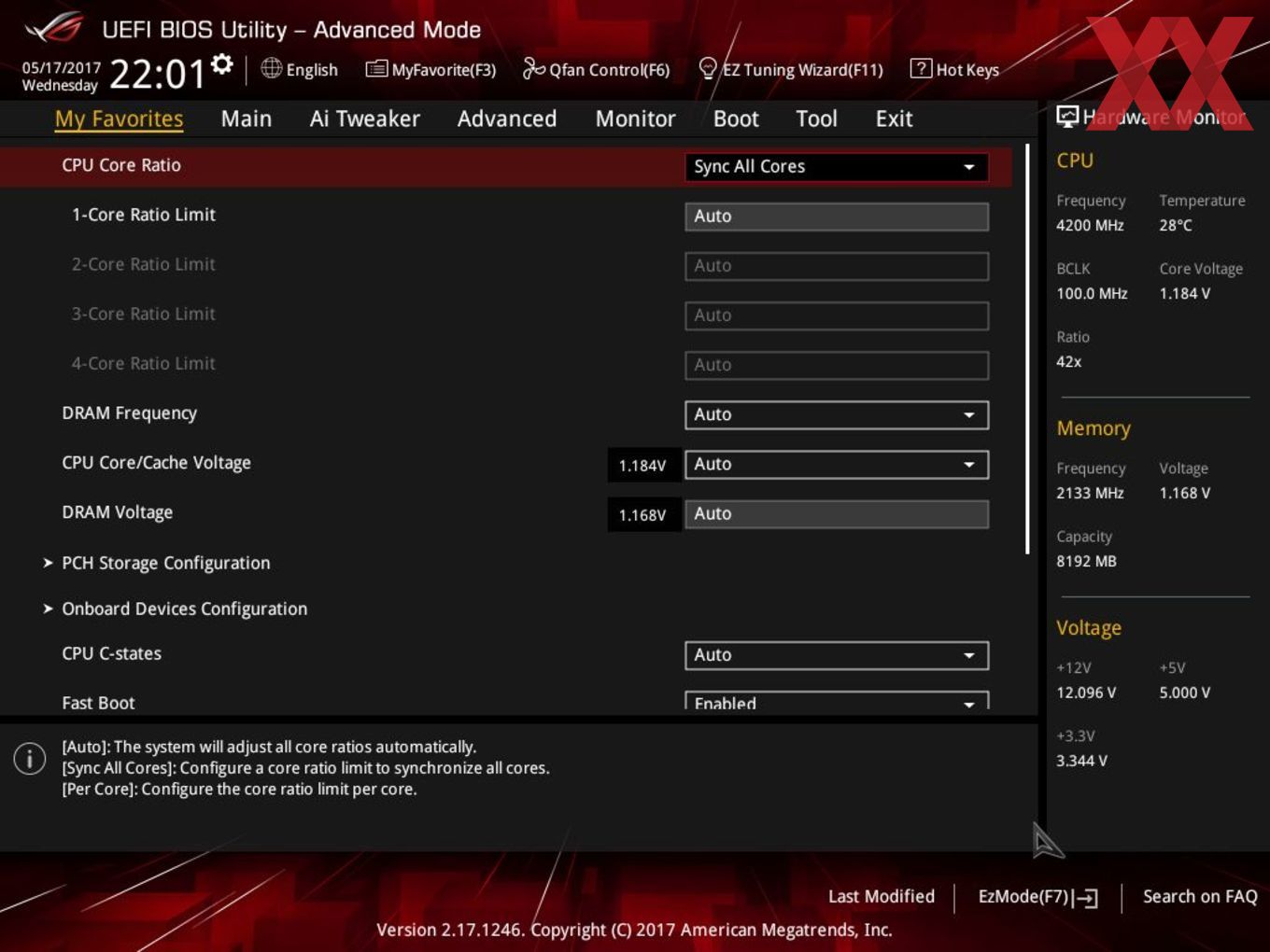Click the ROG logo in header
This screenshot has height=952, width=1270.
tap(54, 28)
